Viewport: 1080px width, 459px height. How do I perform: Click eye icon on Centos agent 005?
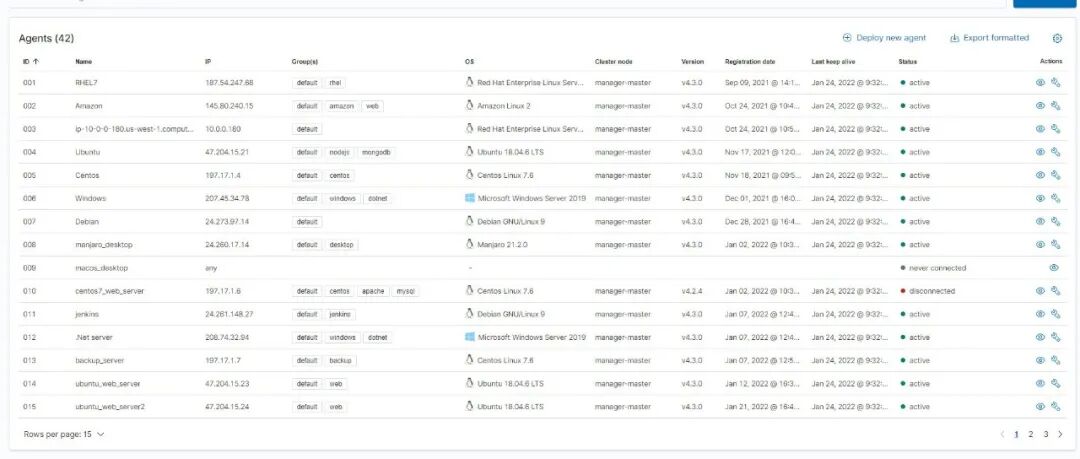pos(1040,175)
